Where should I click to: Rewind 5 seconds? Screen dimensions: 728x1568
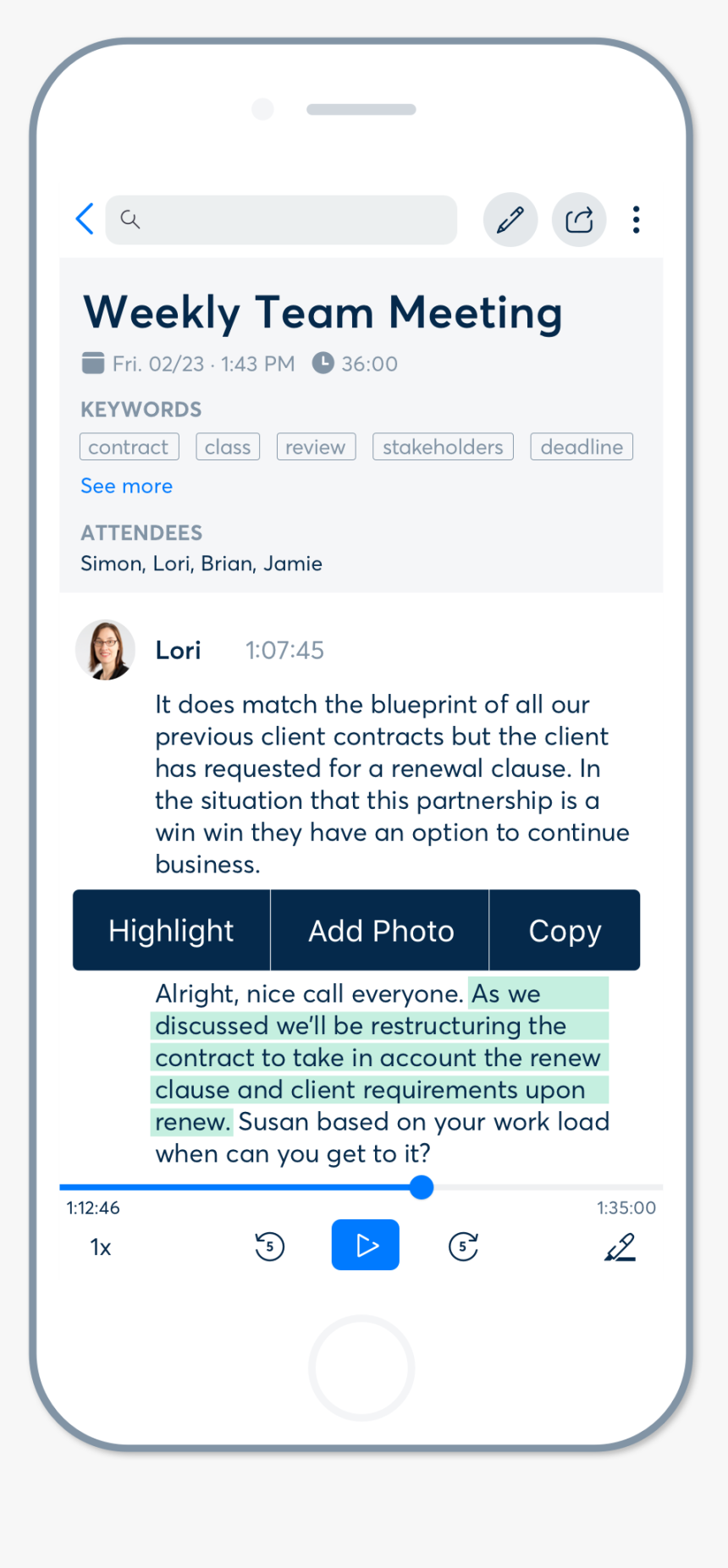pyautogui.click(x=269, y=1246)
